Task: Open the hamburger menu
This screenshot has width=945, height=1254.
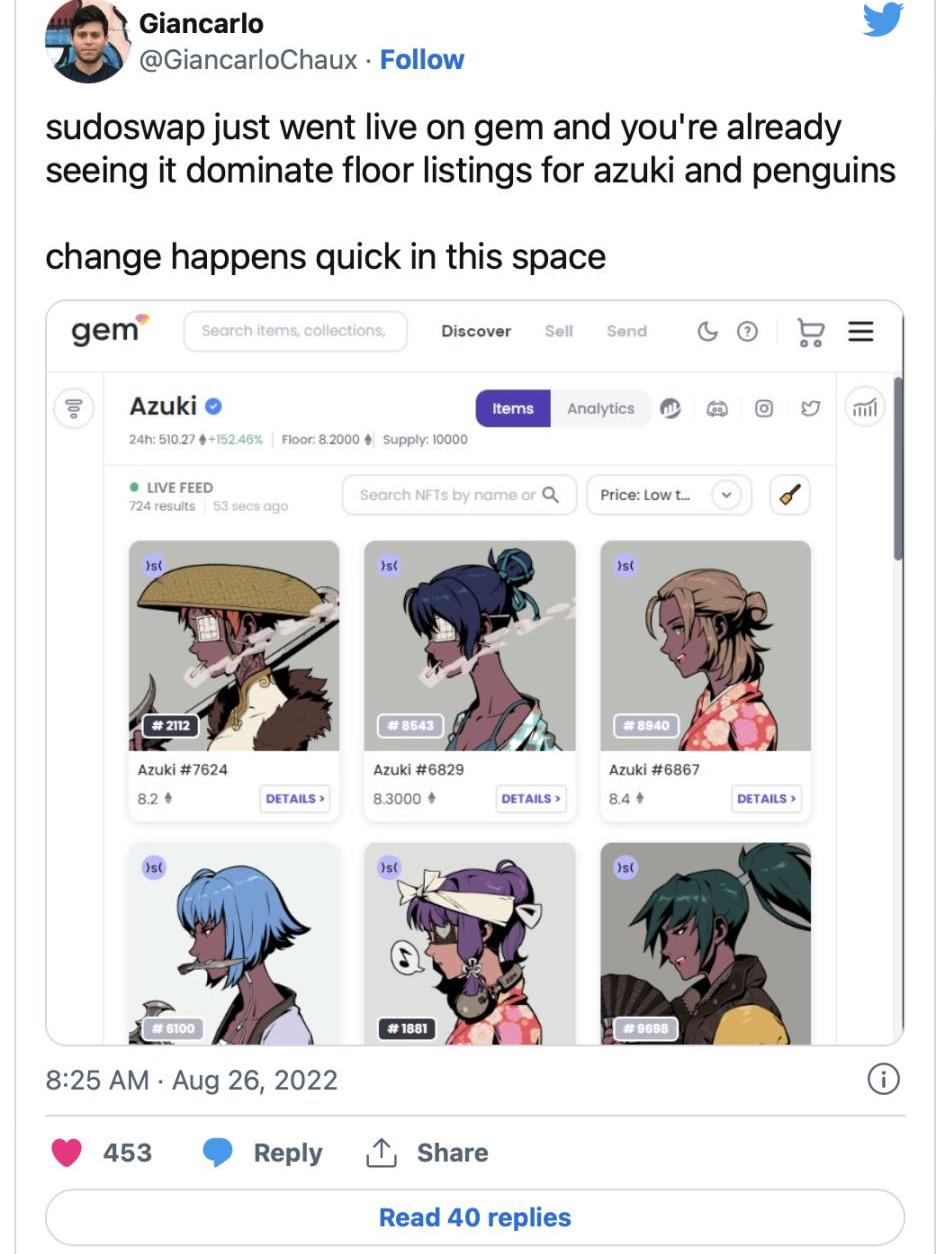Action: tap(861, 331)
